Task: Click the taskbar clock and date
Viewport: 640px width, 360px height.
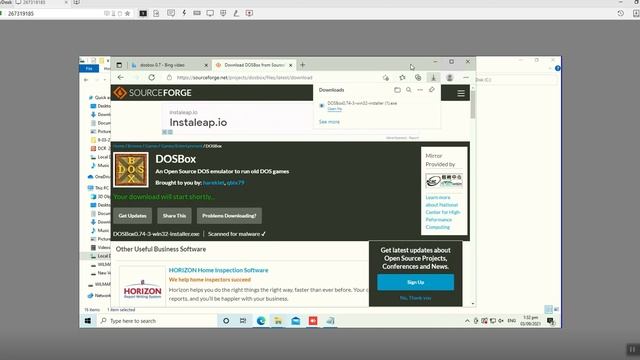Action: pos(530,321)
